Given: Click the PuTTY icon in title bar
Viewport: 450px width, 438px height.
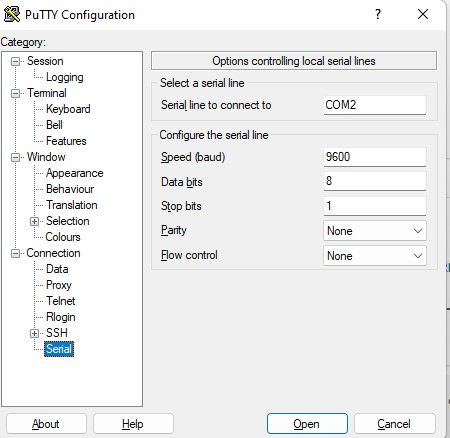Looking at the screenshot, I should [12, 14].
